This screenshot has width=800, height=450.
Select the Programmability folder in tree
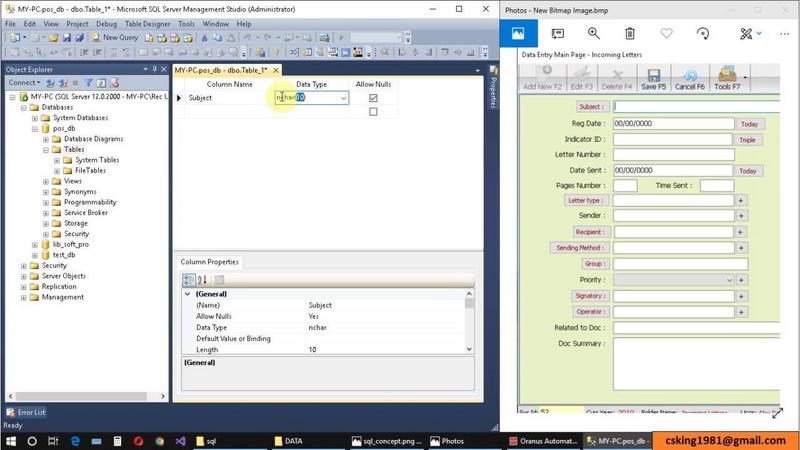tap(90, 203)
